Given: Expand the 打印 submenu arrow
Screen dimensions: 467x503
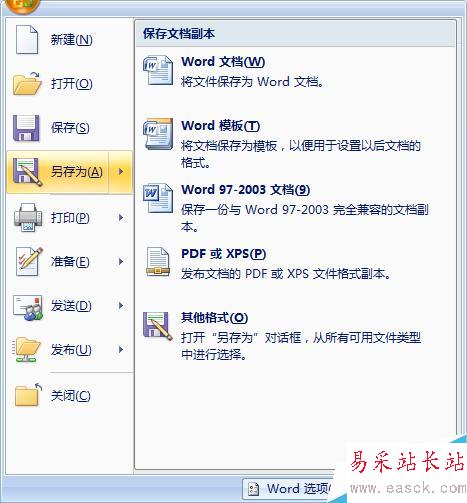Looking at the screenshot, I should tap(121, 218).
